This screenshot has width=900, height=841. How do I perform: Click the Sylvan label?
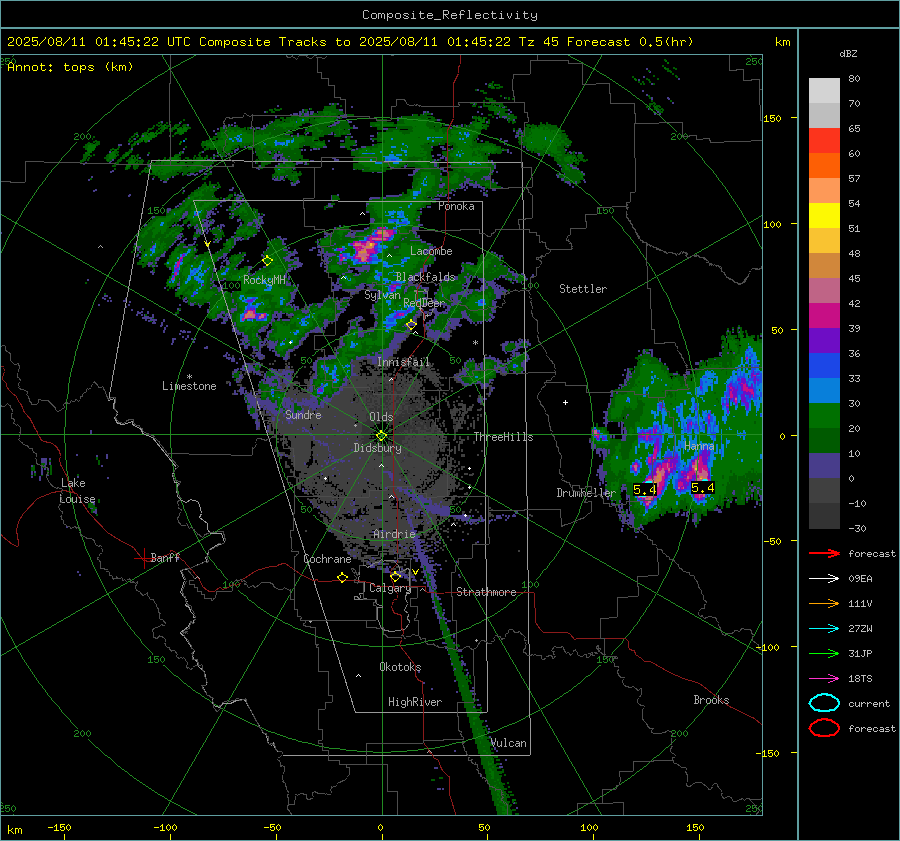tap(382, 296)
